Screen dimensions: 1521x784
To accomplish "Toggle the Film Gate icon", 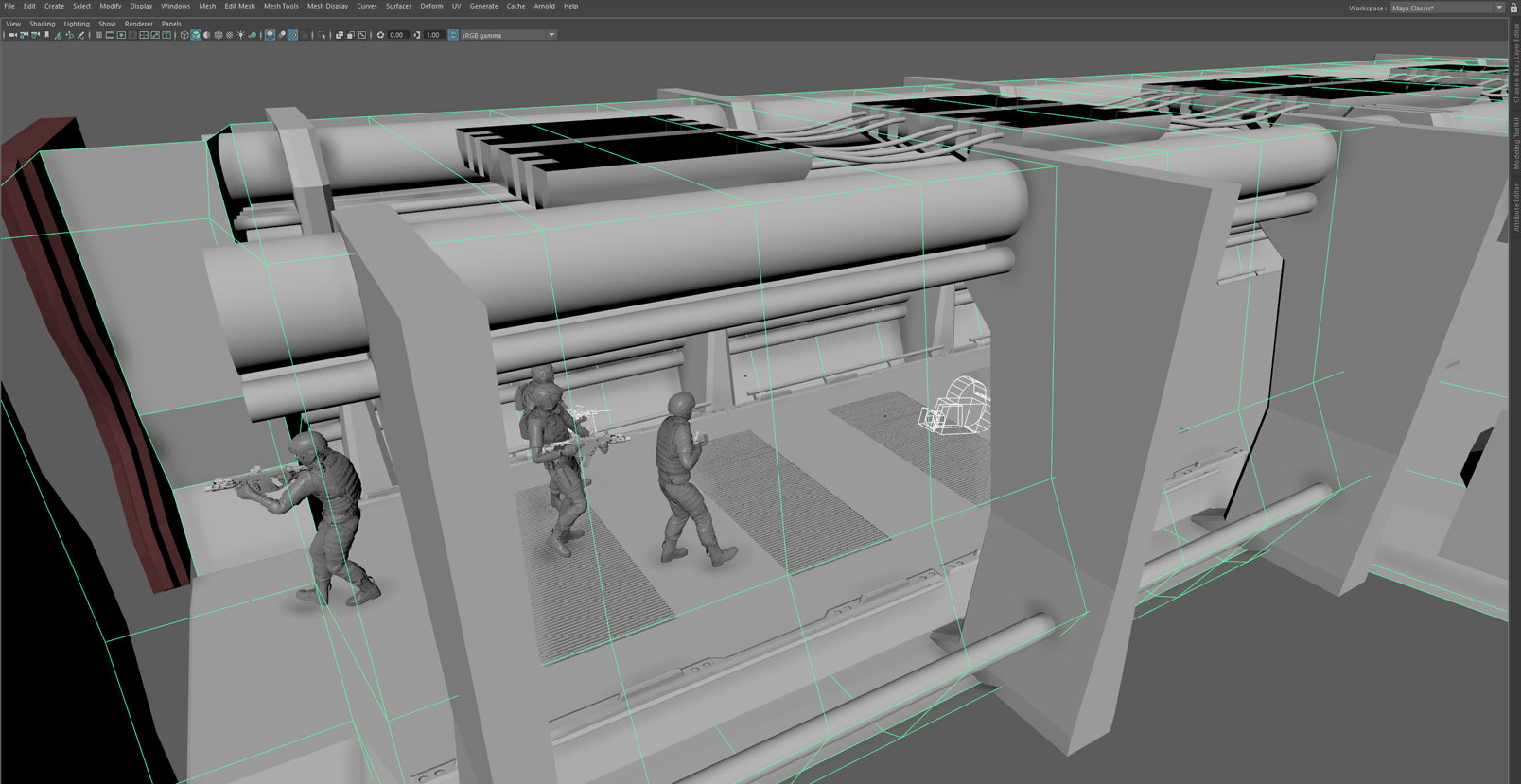I will coord(110,35).
